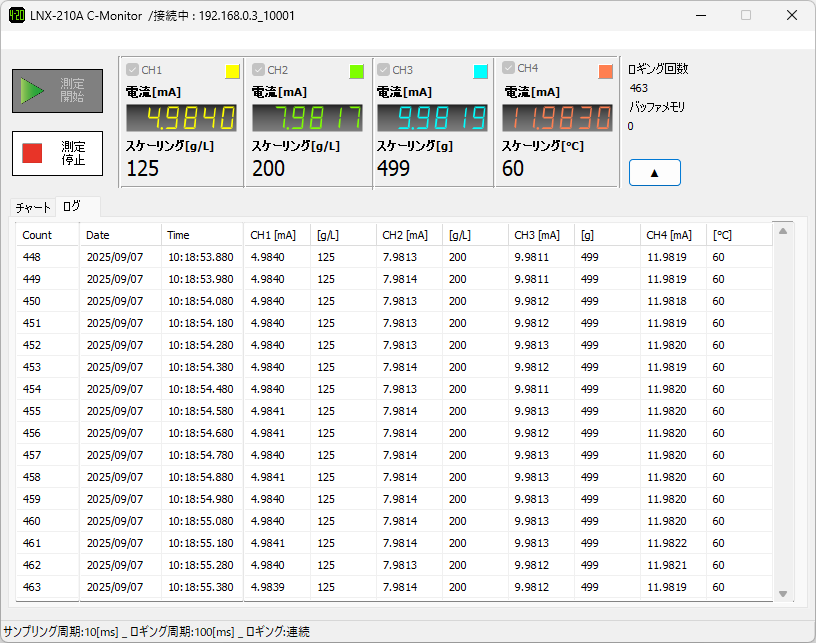Collapse the panel with the up-arrow button

[654, 172]
